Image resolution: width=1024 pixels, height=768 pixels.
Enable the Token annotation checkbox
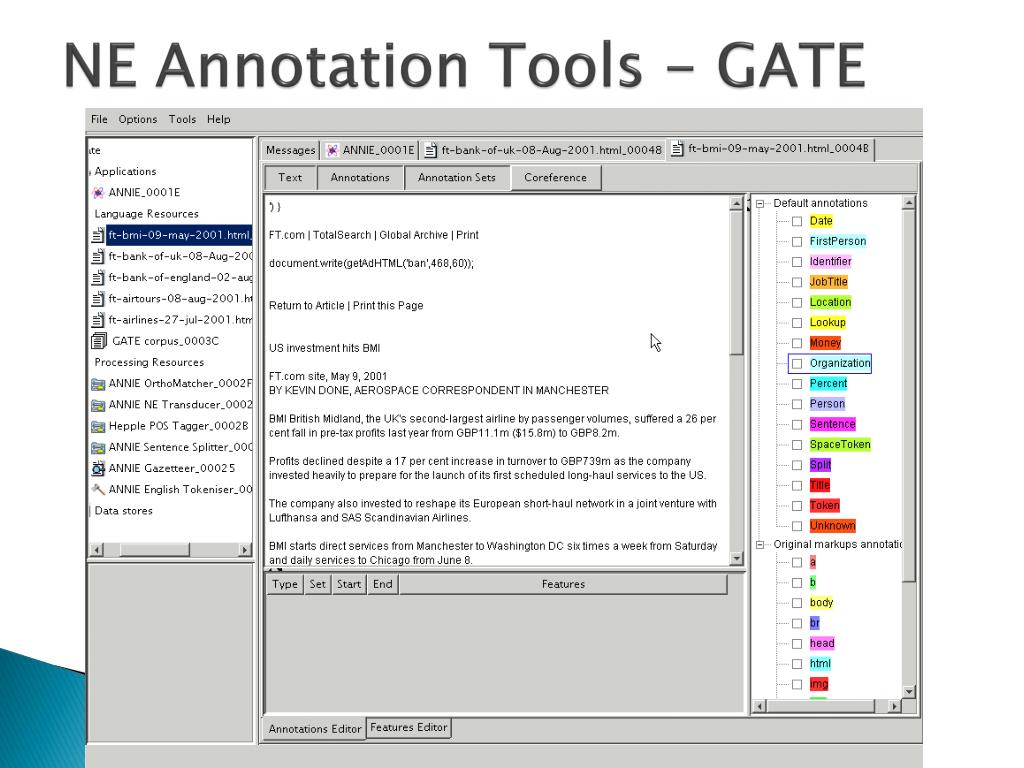coord(797,505)
